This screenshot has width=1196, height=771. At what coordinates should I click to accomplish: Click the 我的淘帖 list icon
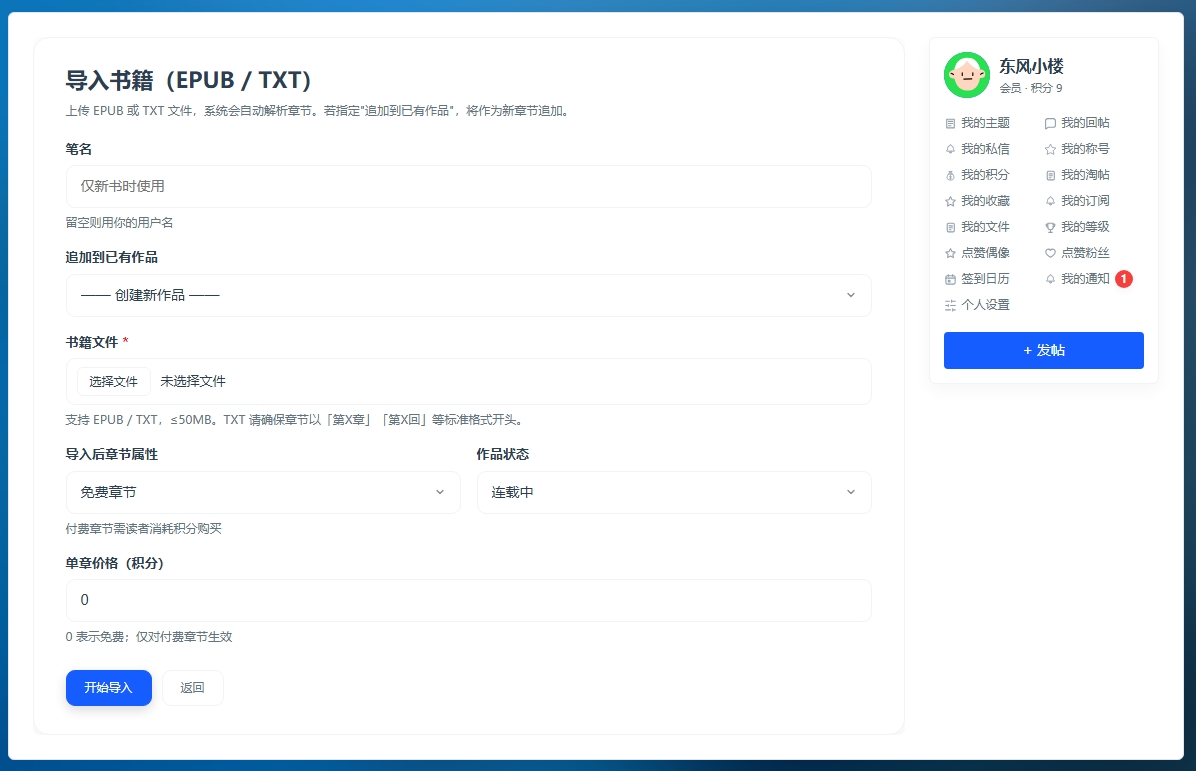pos(1050,175)
